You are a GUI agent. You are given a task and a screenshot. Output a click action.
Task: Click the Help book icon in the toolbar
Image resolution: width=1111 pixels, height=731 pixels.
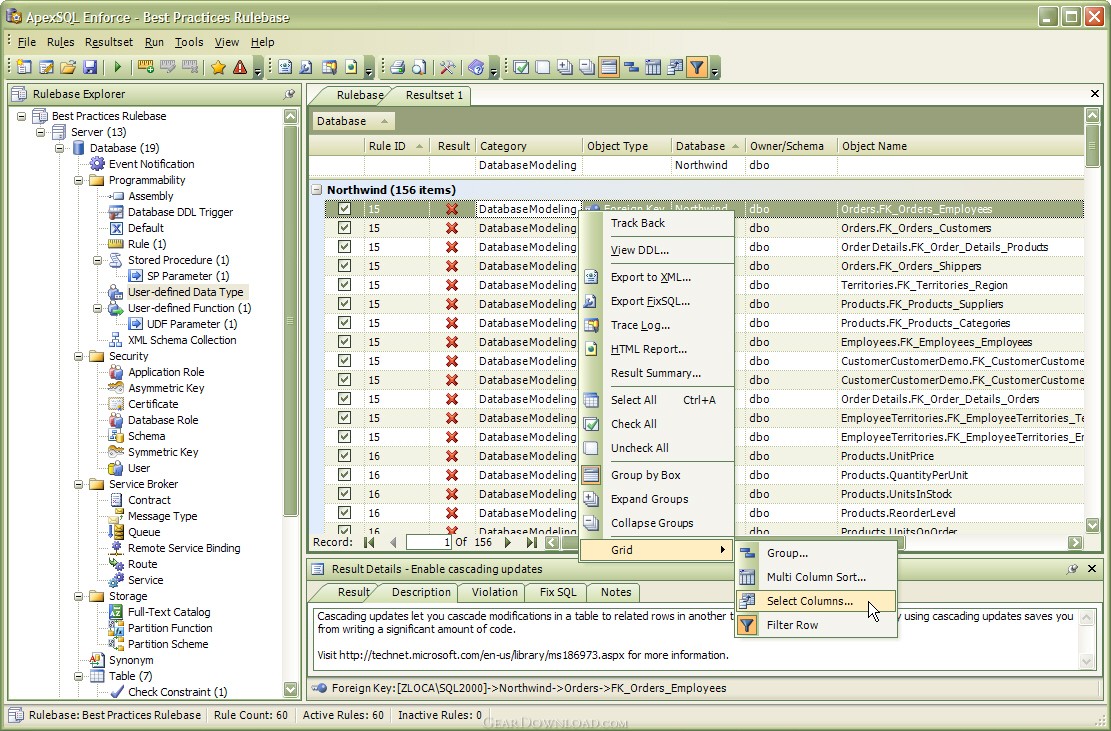476,67
